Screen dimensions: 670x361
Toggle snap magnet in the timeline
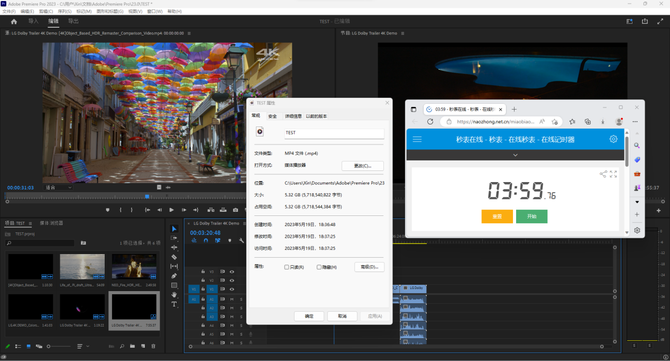pos(206,241)
